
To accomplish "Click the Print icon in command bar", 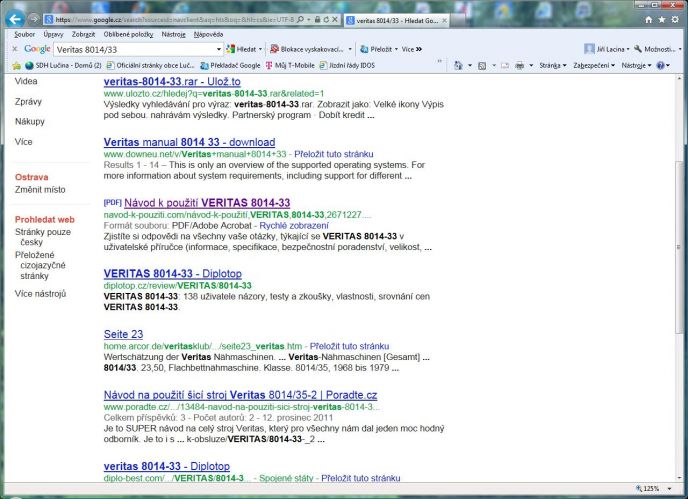I will (x=520, y=66).
